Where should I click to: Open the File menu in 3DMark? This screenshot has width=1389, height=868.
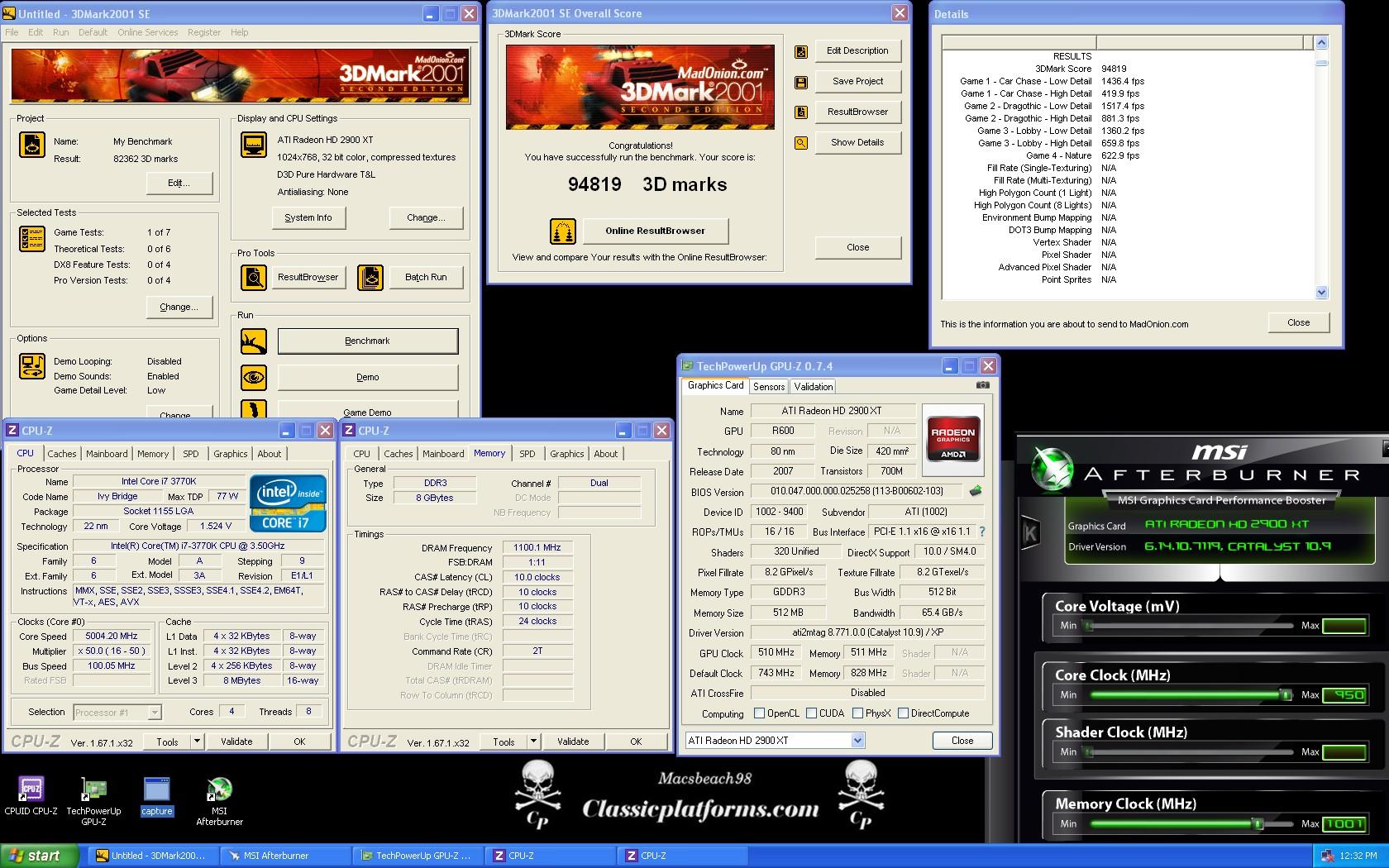pyautogui.click(x=12, y=32)
